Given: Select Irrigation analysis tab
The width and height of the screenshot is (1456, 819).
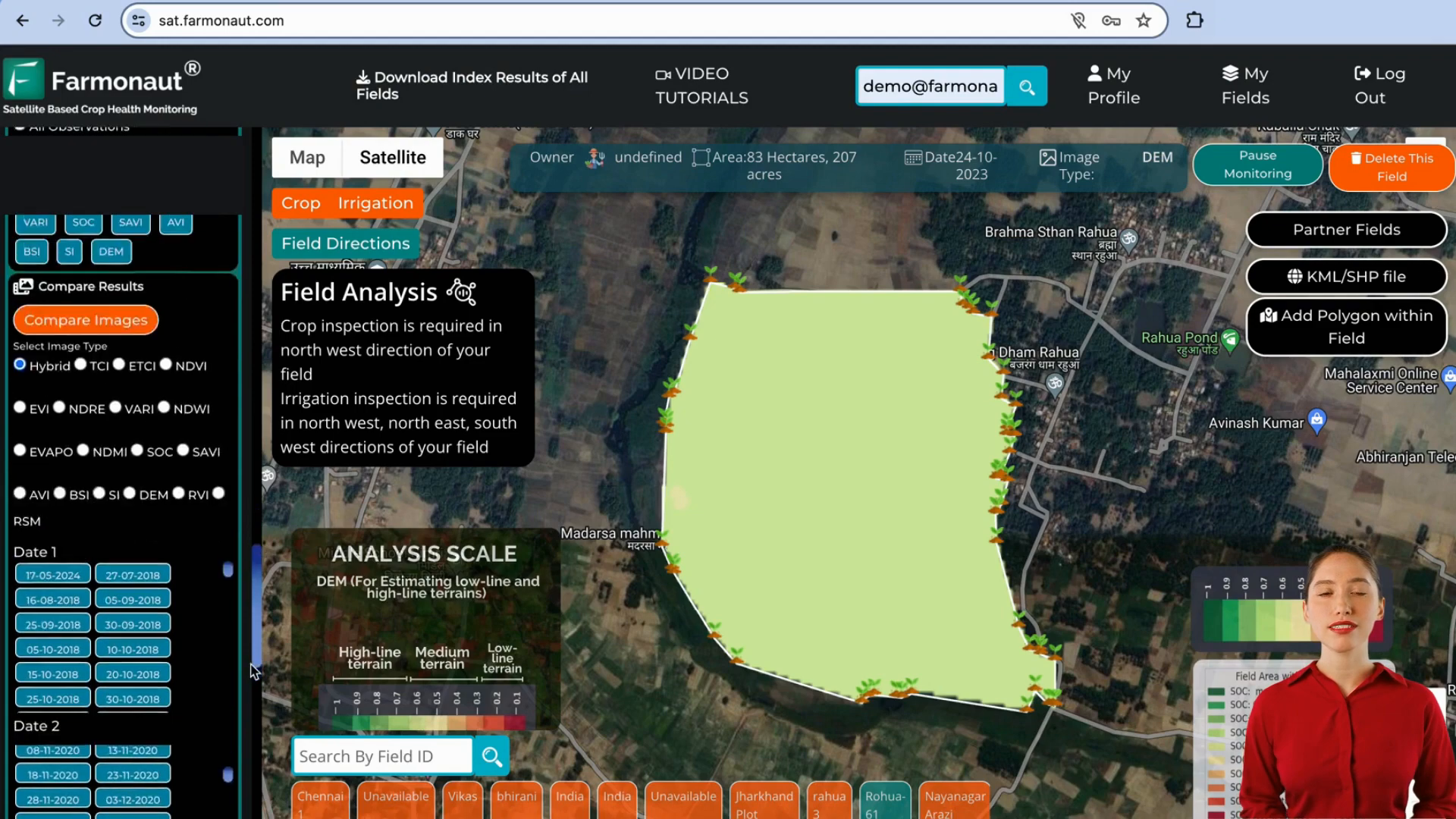Looking at the screenshot, I should [x=375, y=203].
